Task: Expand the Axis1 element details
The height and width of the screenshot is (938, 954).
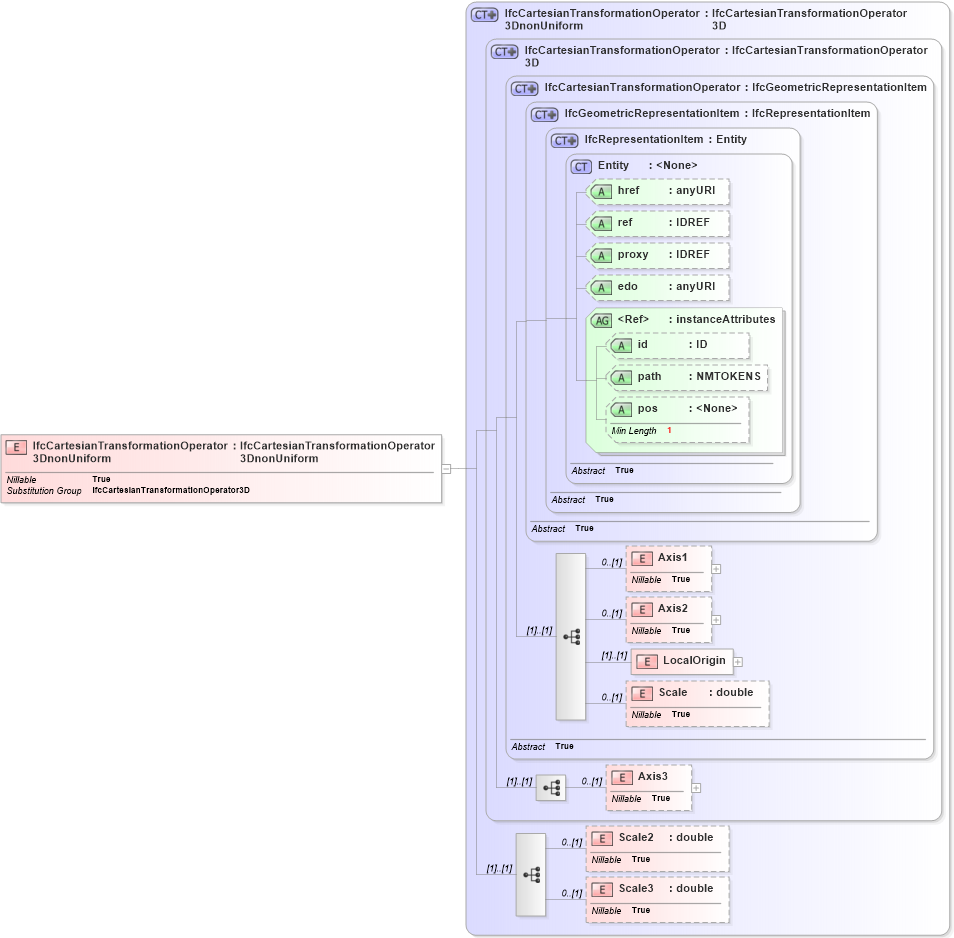Action: (x=714, y=568)
